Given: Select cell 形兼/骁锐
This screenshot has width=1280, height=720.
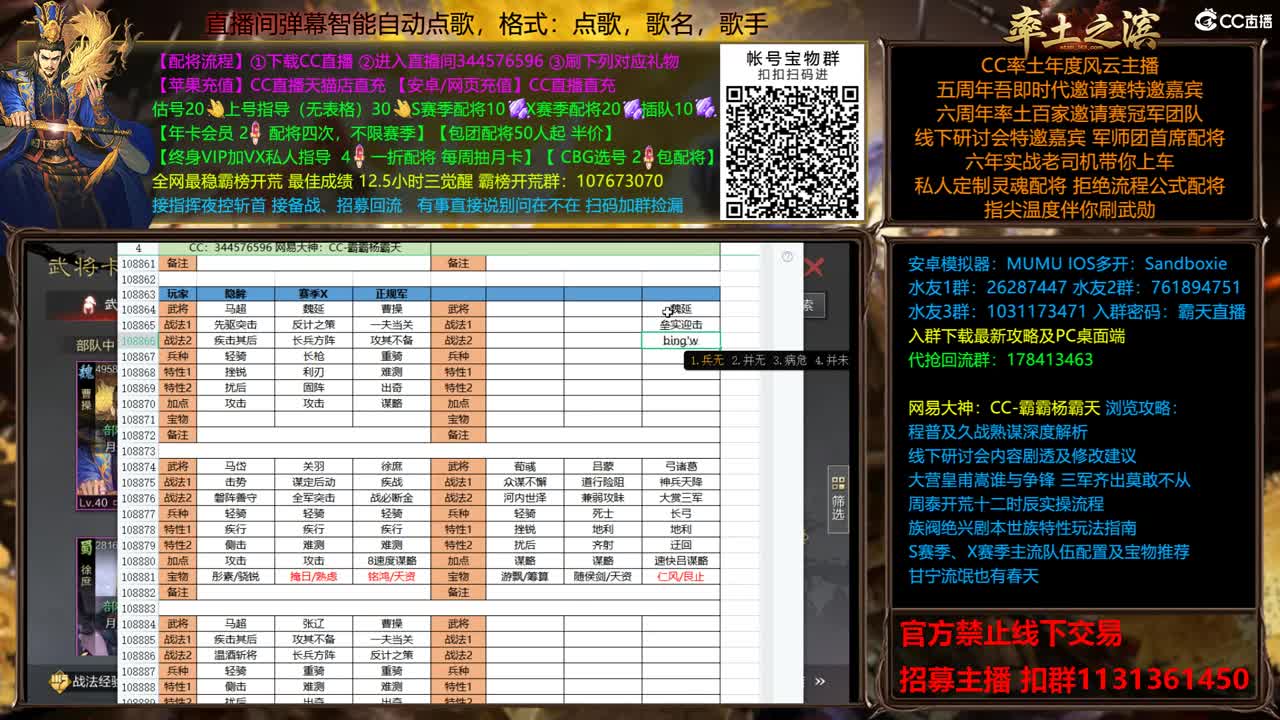Looking at the screenshot, I should click(x=235, y=577).
